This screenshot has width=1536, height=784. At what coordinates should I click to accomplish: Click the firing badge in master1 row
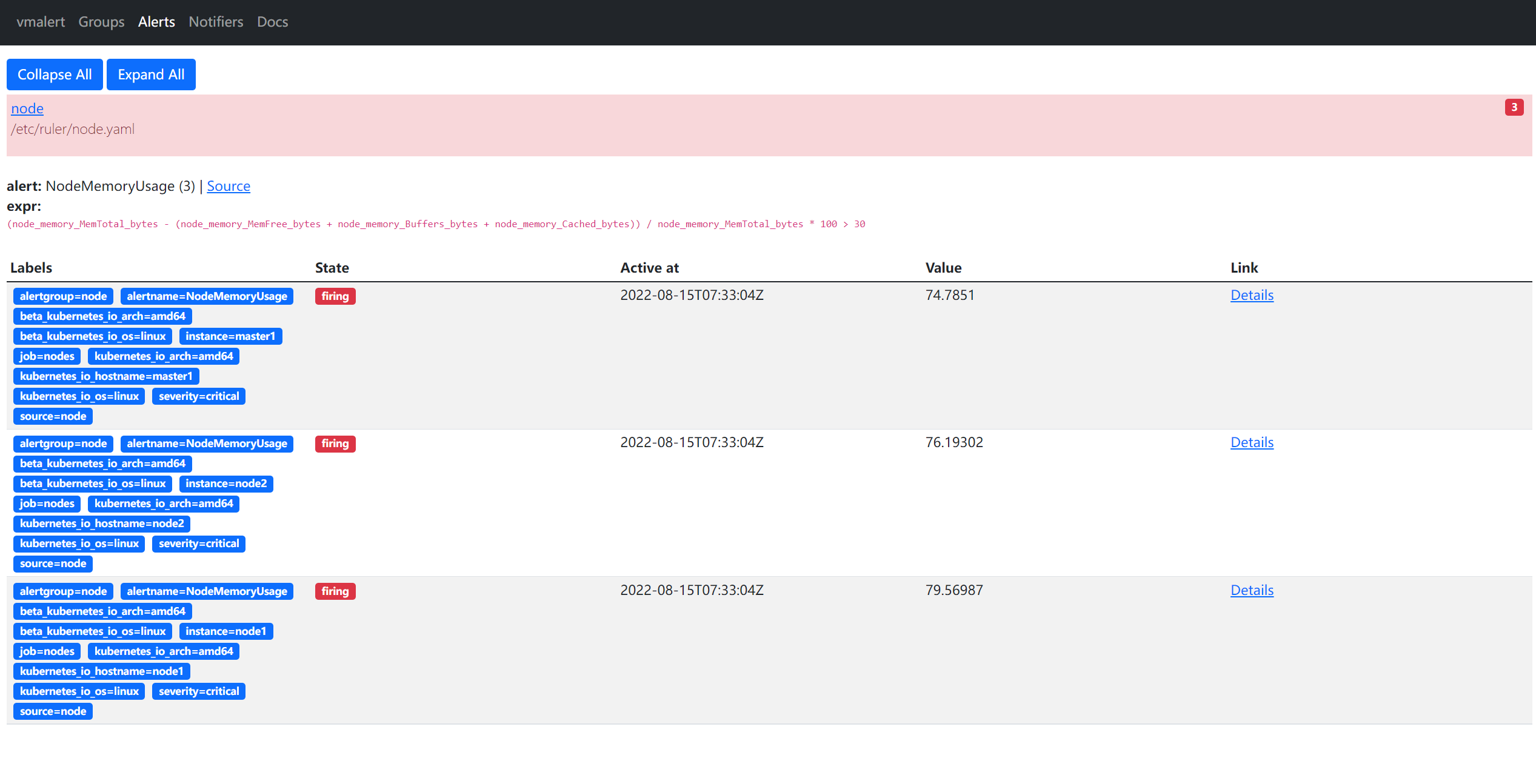pyautogui.click(x=335, y=296)
